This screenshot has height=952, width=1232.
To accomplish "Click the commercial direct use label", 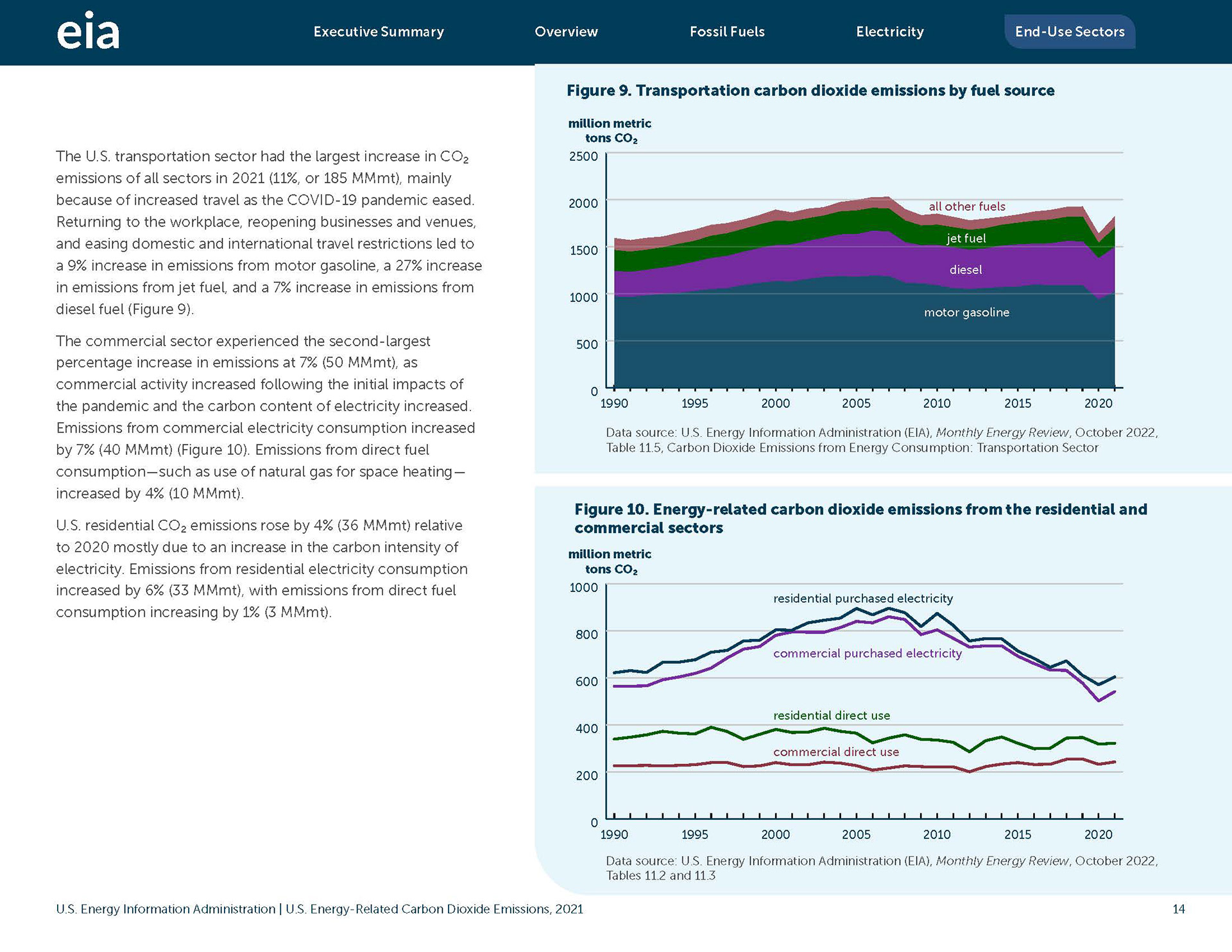I will (836, 752).
